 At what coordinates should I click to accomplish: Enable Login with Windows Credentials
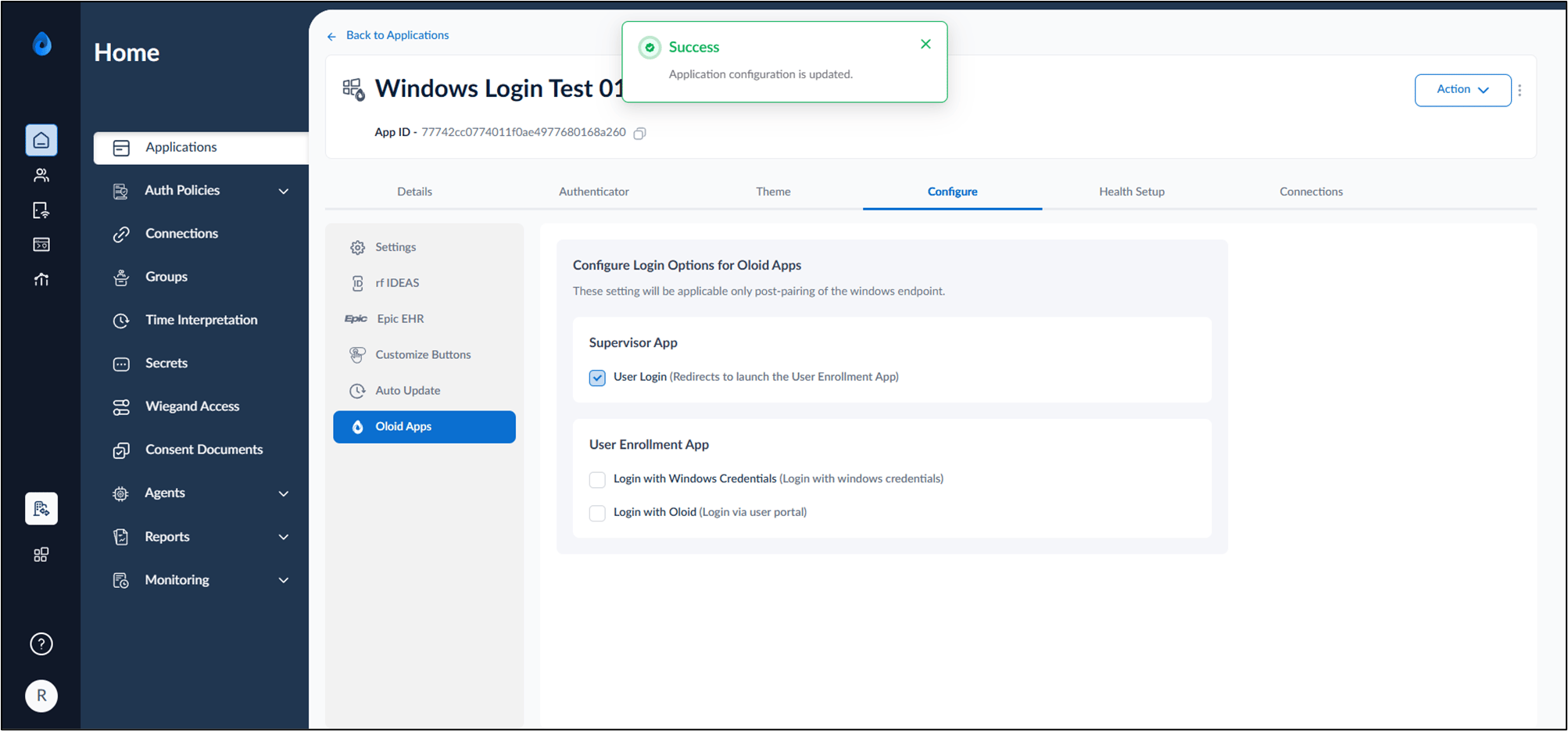tap(597, 479)
